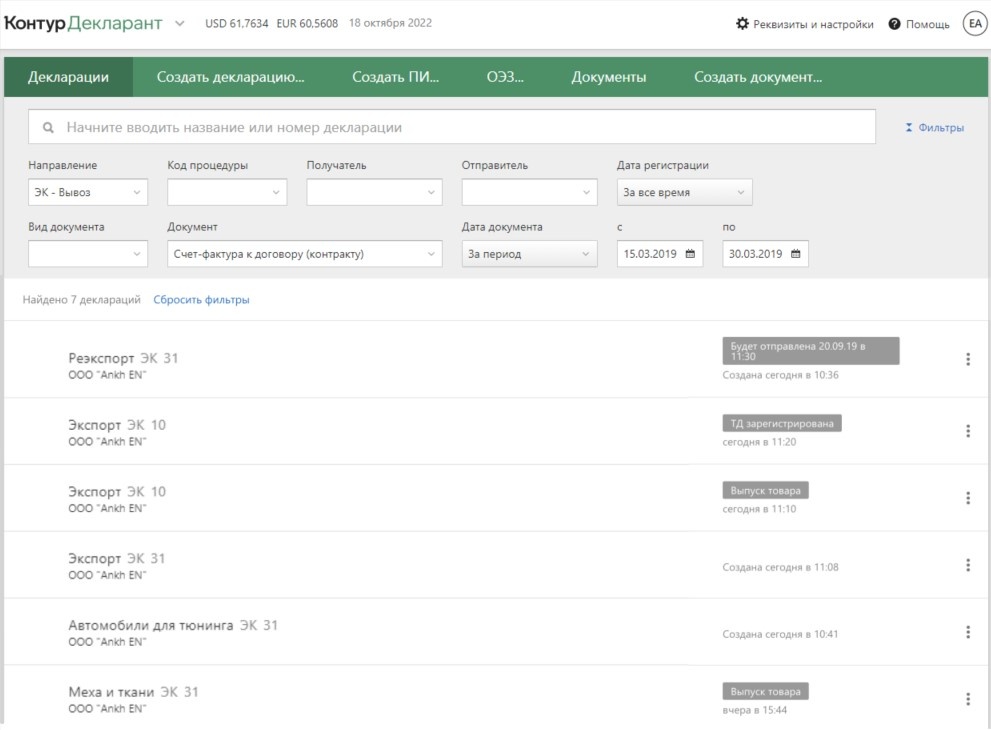Click 'Выпуск товара' badge in Меха и ткани row
Screen dimensions: 991x730
tap(765, 691)
